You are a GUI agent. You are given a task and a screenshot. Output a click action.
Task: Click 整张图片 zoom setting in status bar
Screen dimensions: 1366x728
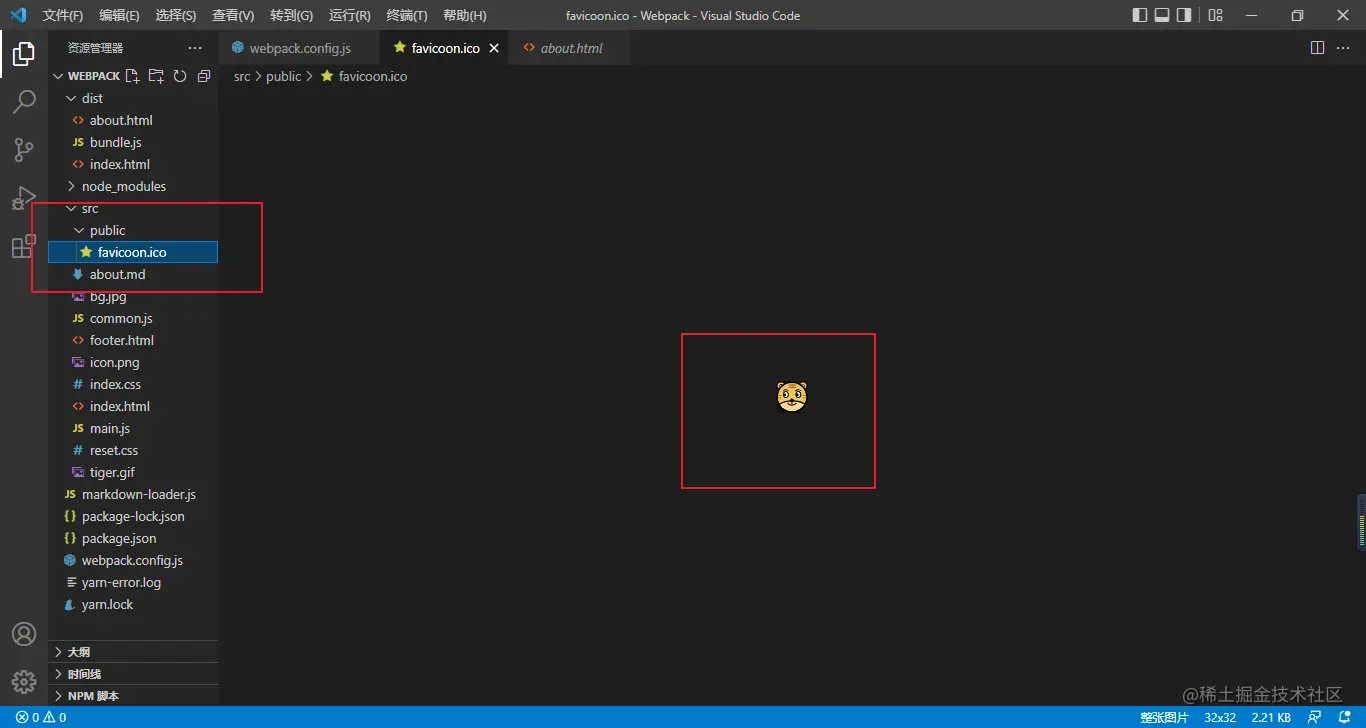[1164, 717]
